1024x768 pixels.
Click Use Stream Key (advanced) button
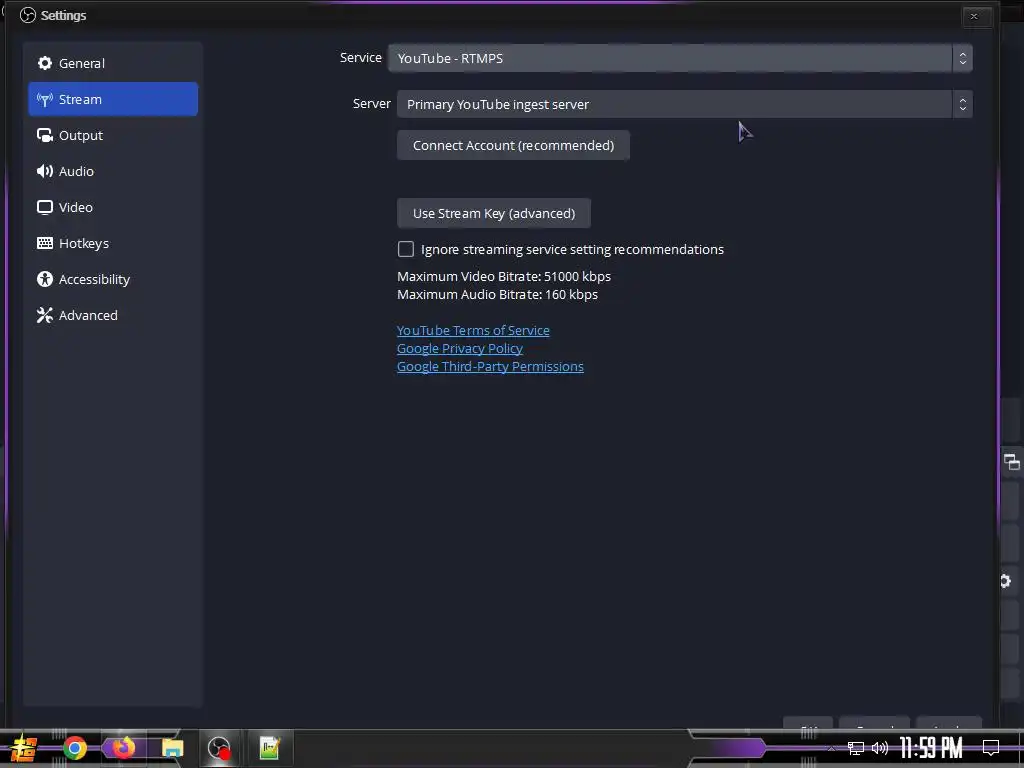494,214
